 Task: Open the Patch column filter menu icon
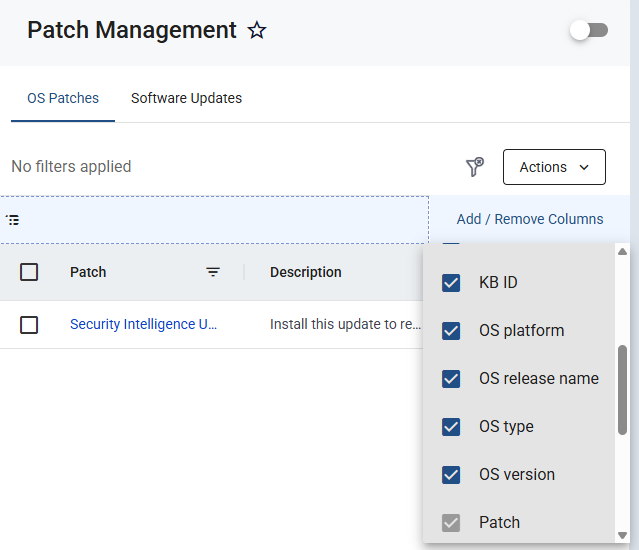(x=213, y=272)
